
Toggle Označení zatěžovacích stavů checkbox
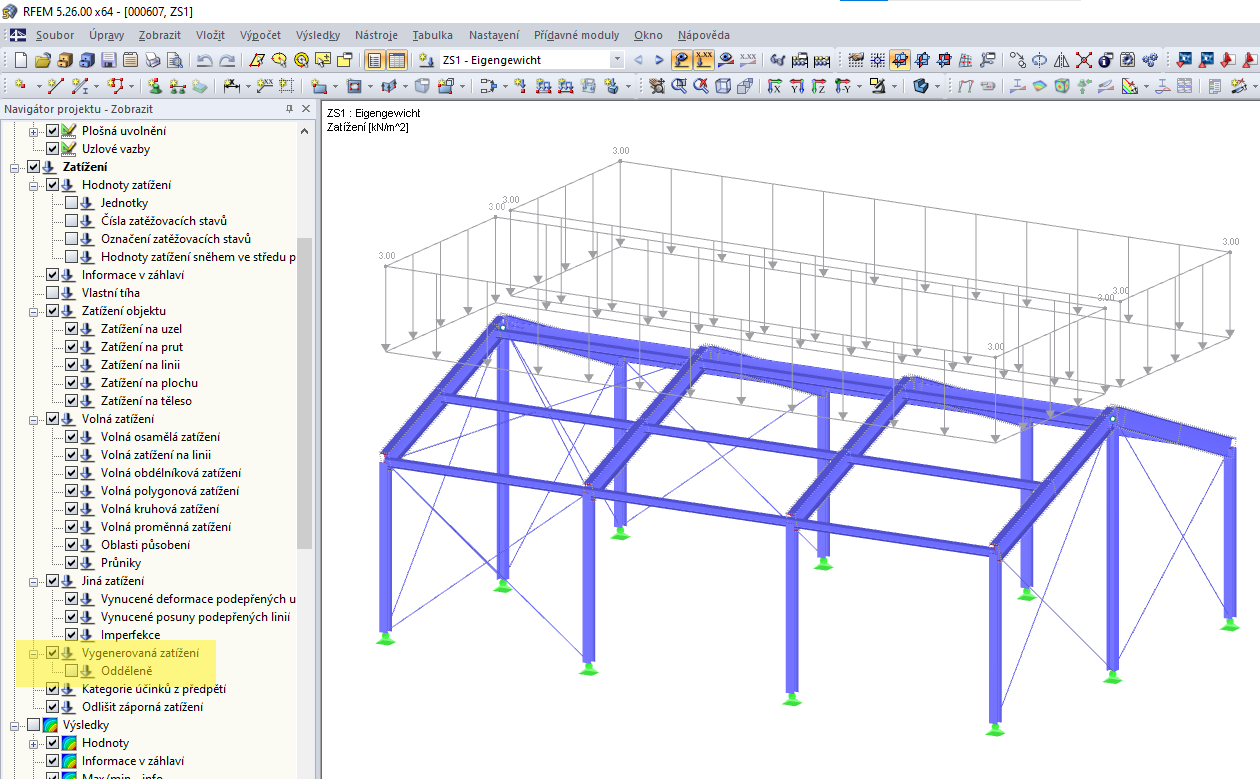click(x=71, y=239)
